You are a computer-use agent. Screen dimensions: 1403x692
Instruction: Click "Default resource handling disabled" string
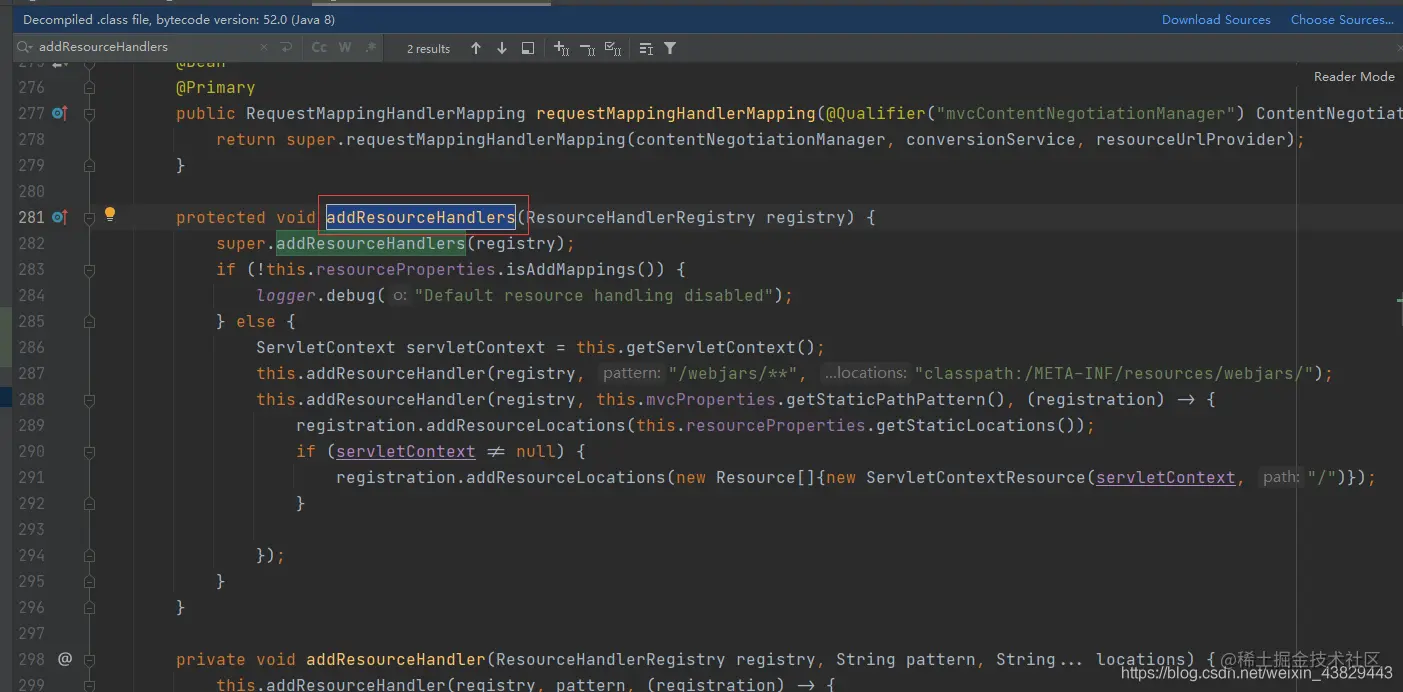coord(595,295)
